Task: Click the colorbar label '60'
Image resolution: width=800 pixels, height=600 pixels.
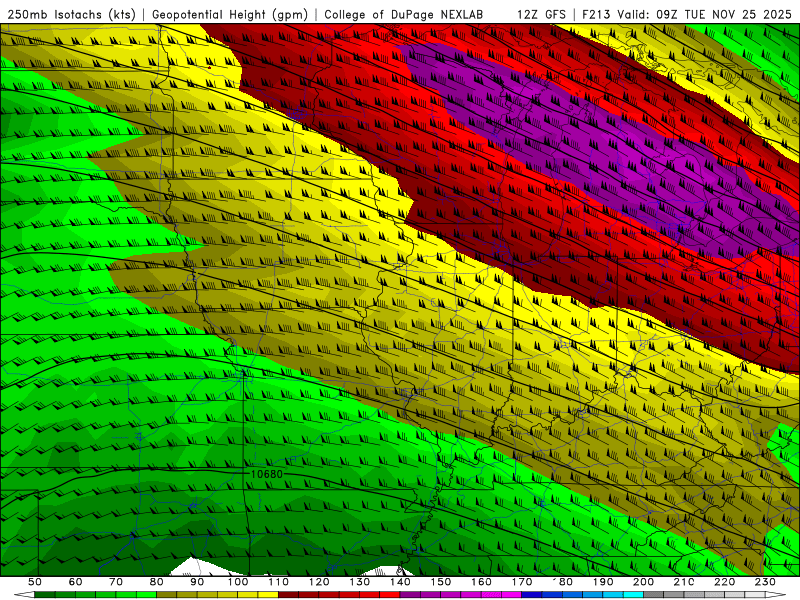Action: tap(75, 582)
